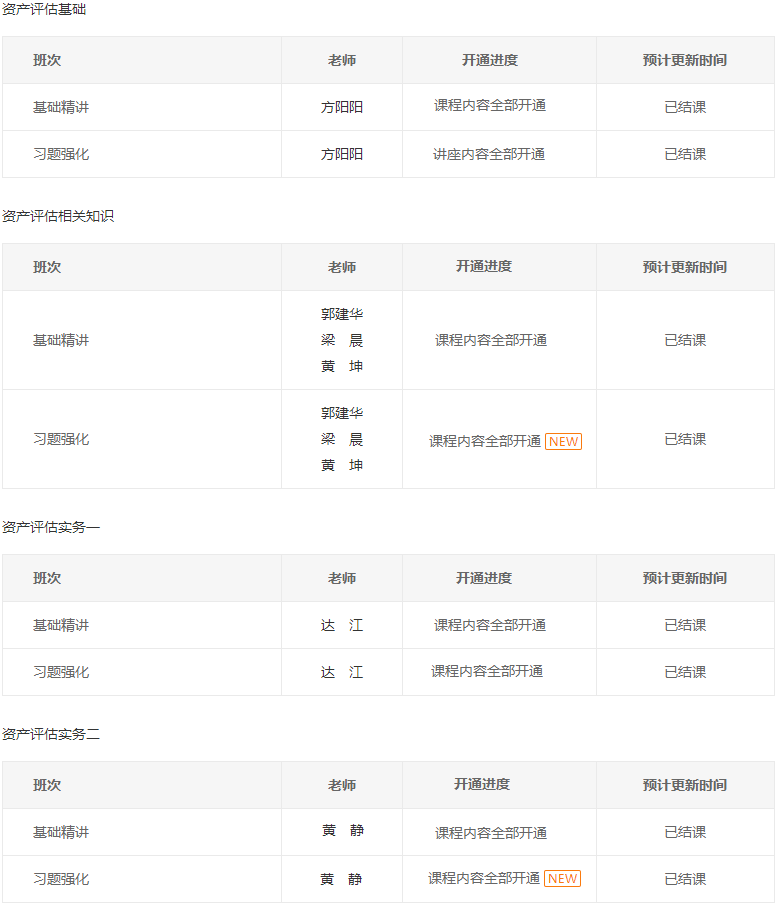Click 方阳阳 in 资产评估基础 基础精讲 row

pos(342,107)
